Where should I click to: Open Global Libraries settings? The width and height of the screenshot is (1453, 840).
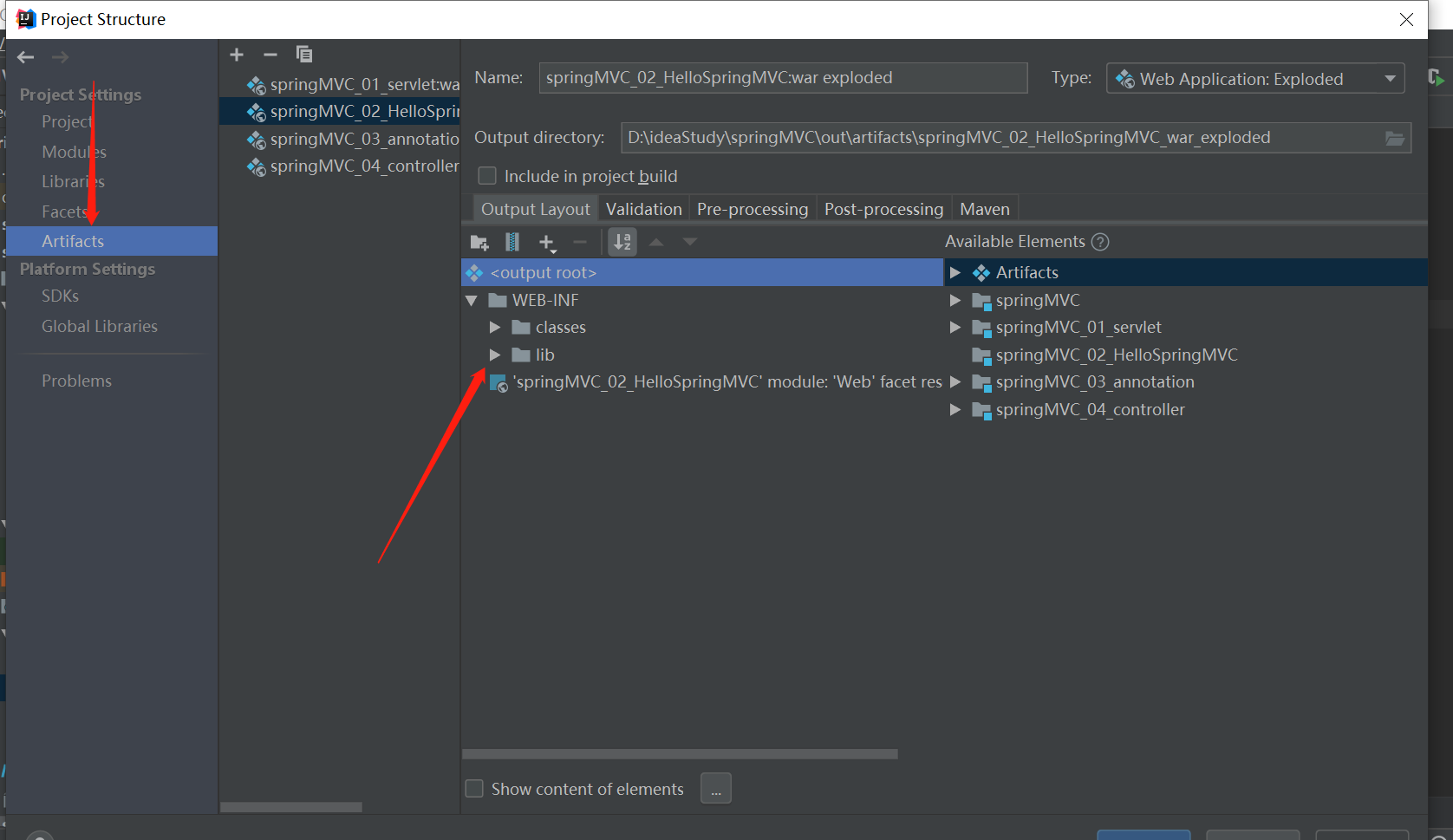[x=100, y=327]
